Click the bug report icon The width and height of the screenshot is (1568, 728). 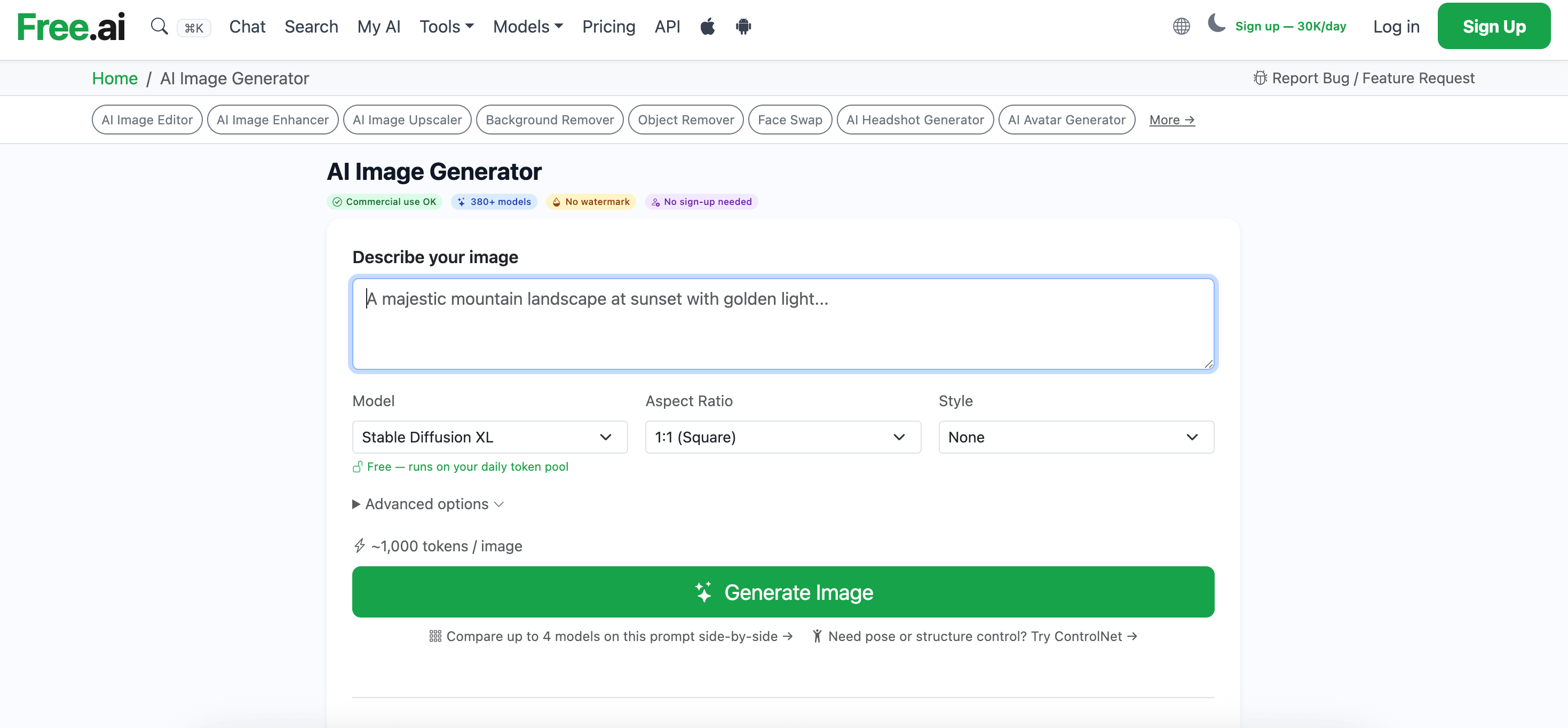pos(1260,78)
